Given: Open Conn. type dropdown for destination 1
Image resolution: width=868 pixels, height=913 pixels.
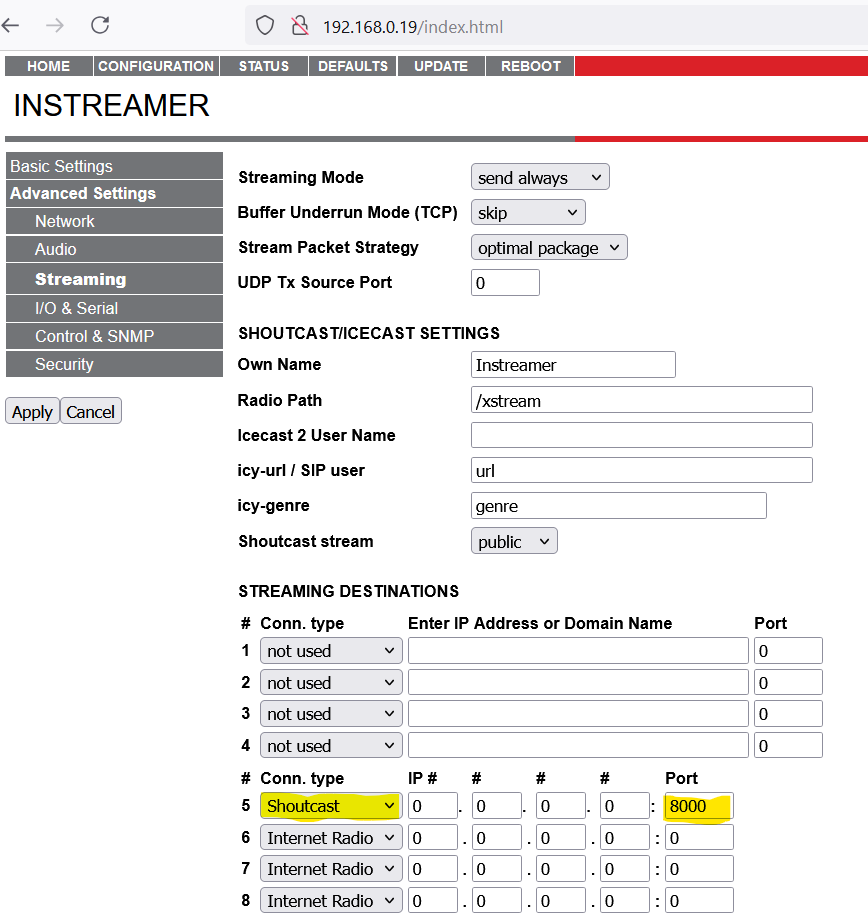Looking at the screenshot, I should 330,650.
